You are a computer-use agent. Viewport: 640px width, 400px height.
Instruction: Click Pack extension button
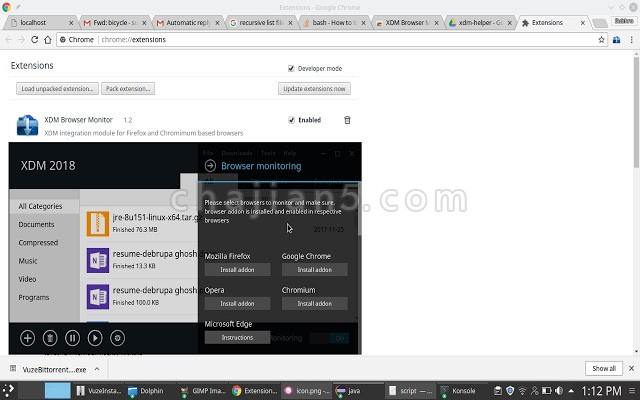point(128,89)
